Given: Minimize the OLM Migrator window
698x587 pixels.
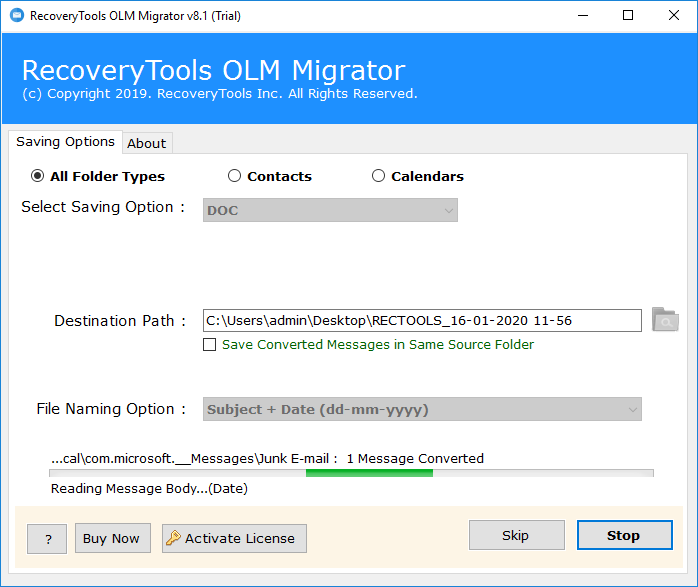Looking at the screenshot, I should tap(583, 16).
